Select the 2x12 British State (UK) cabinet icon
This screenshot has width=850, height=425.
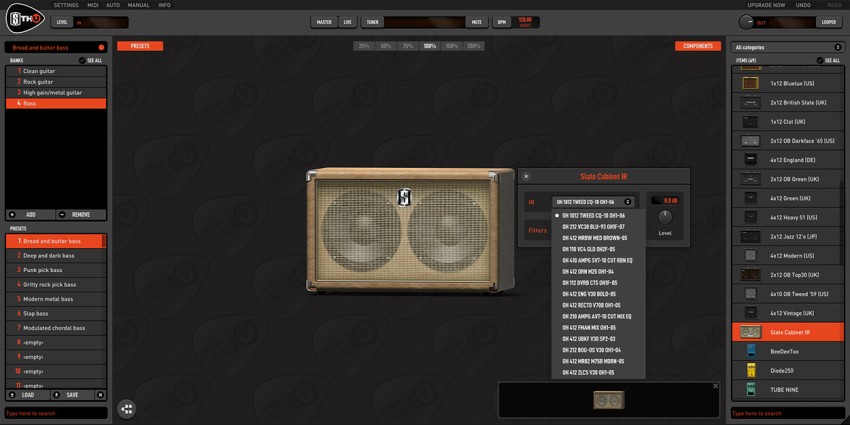tap(751, 102)
